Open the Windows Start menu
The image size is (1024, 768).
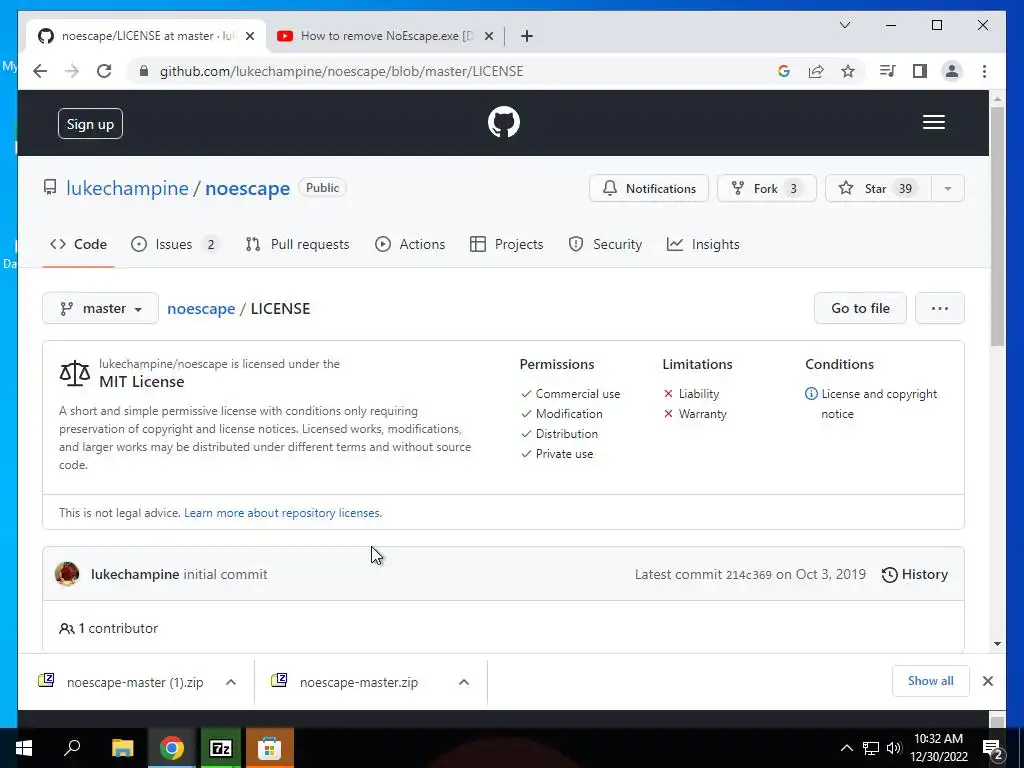click(24, 748)
